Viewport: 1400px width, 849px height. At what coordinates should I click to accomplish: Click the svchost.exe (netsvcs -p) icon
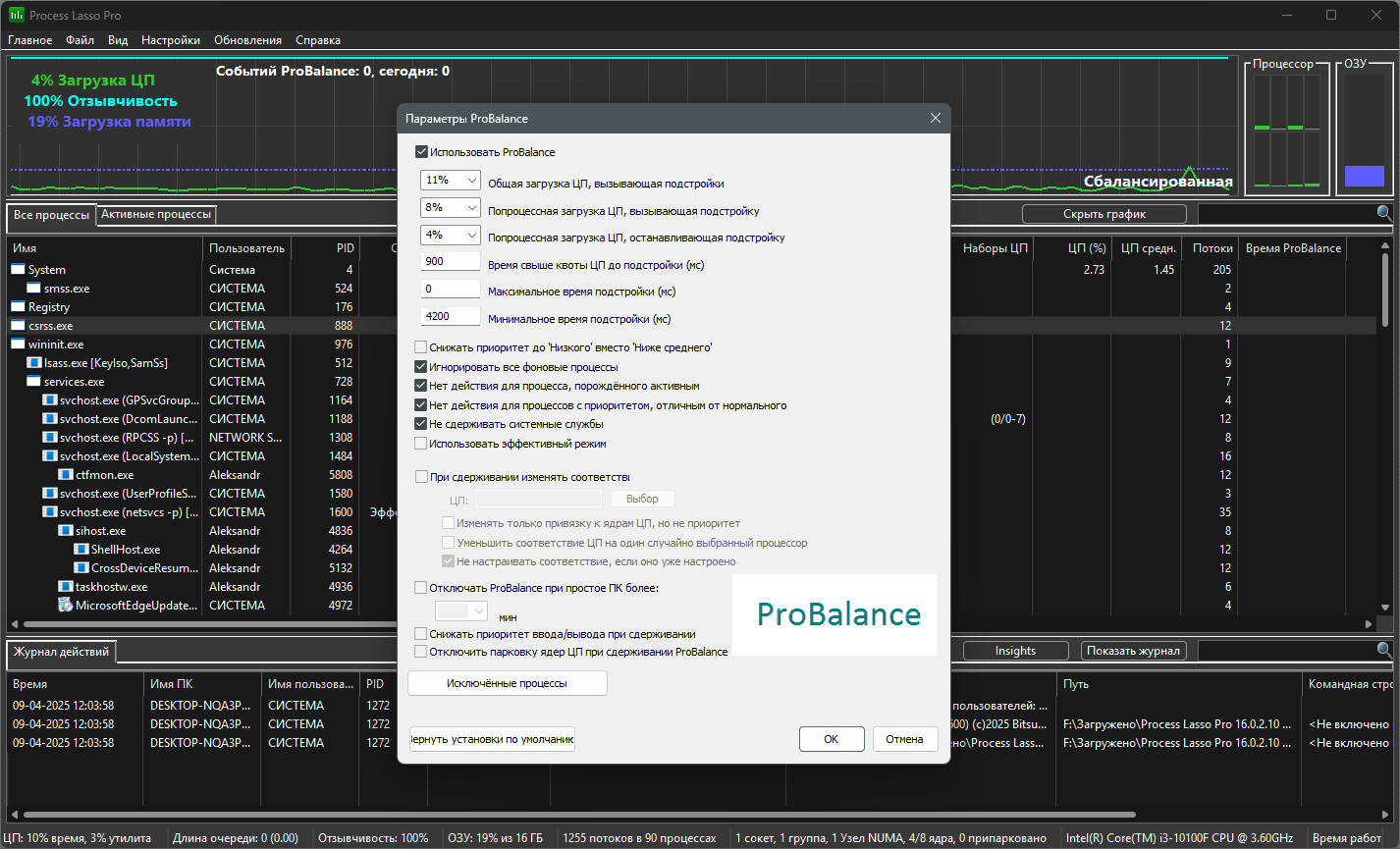click(50, 512)
